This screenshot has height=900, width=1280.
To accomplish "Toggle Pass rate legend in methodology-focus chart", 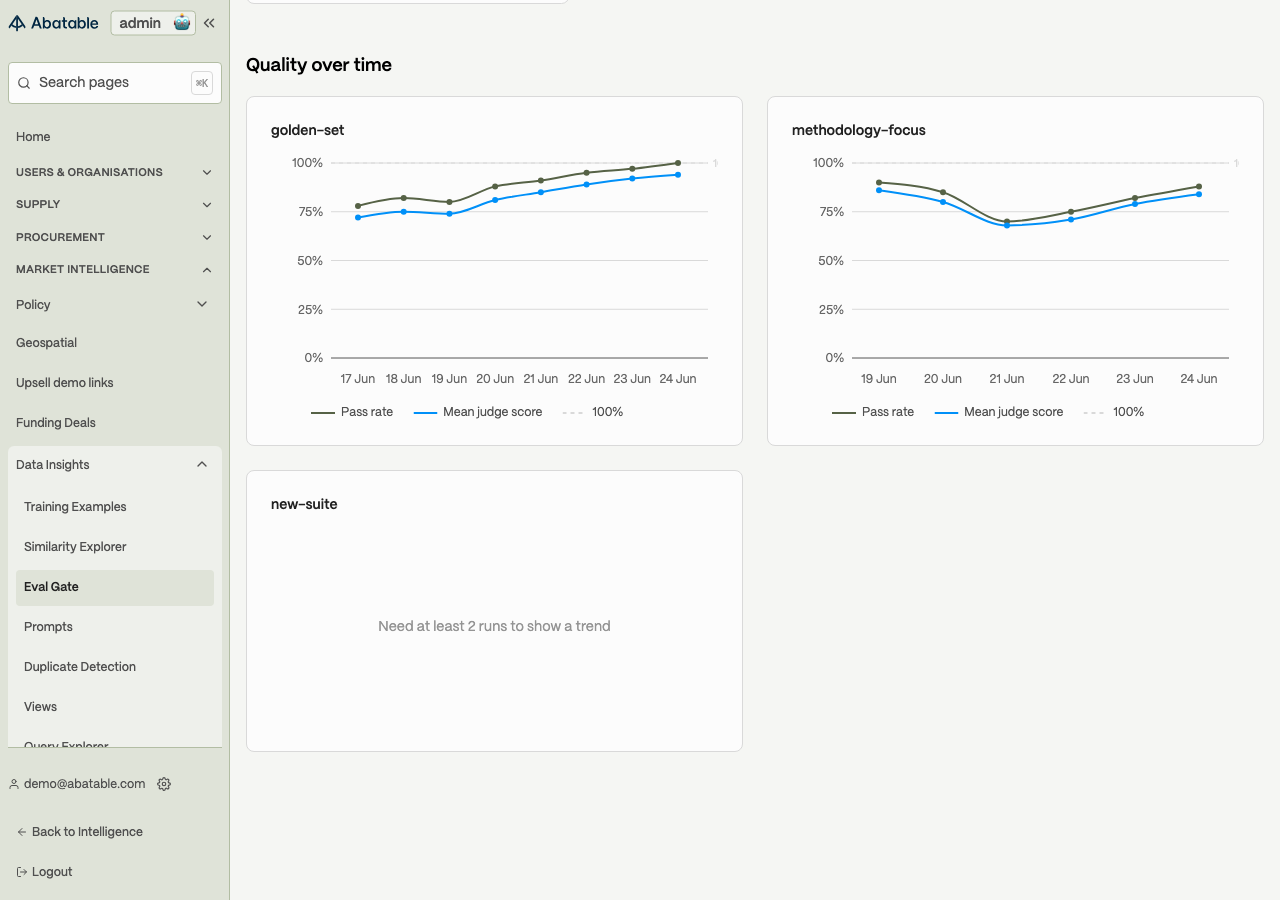I will (x=873, y=412).
